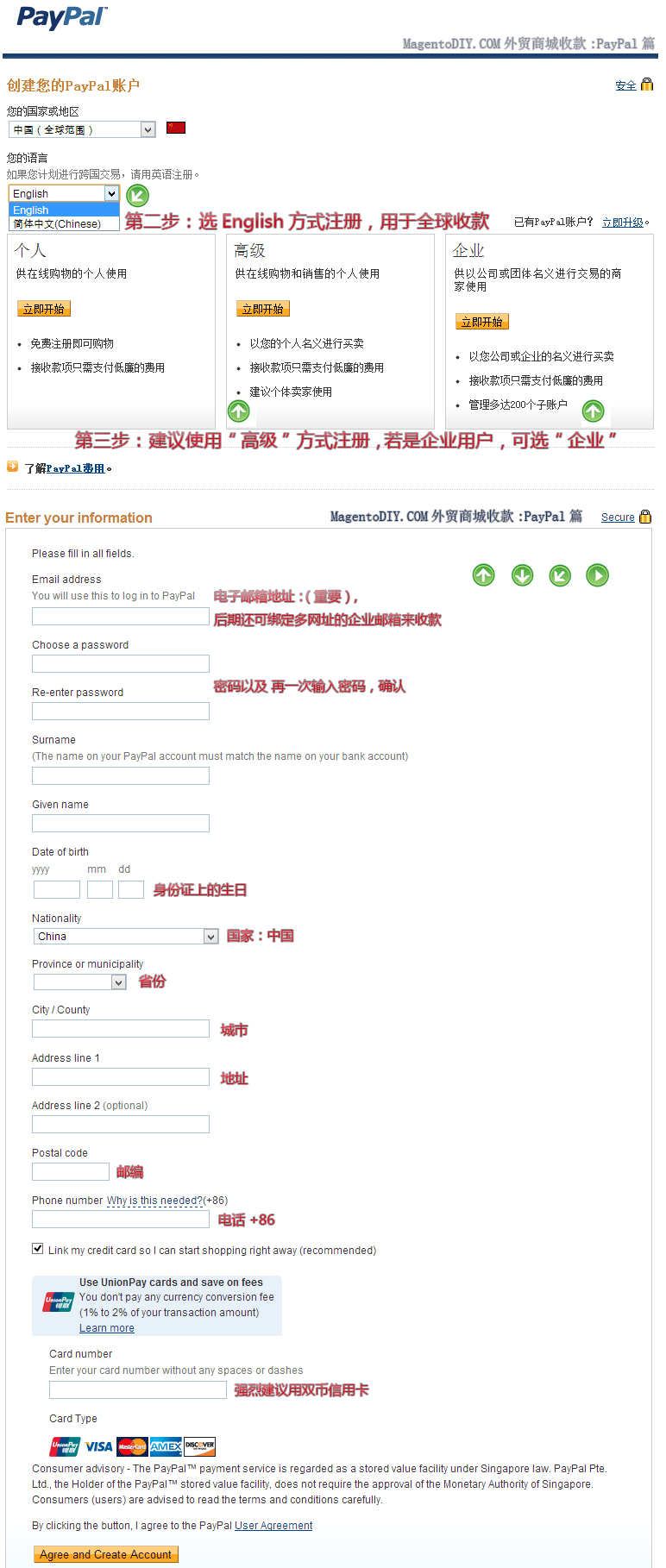Select MasterCard card type icon
The width and height of the screenshot is (666, 1568).
pos(132,1446)
